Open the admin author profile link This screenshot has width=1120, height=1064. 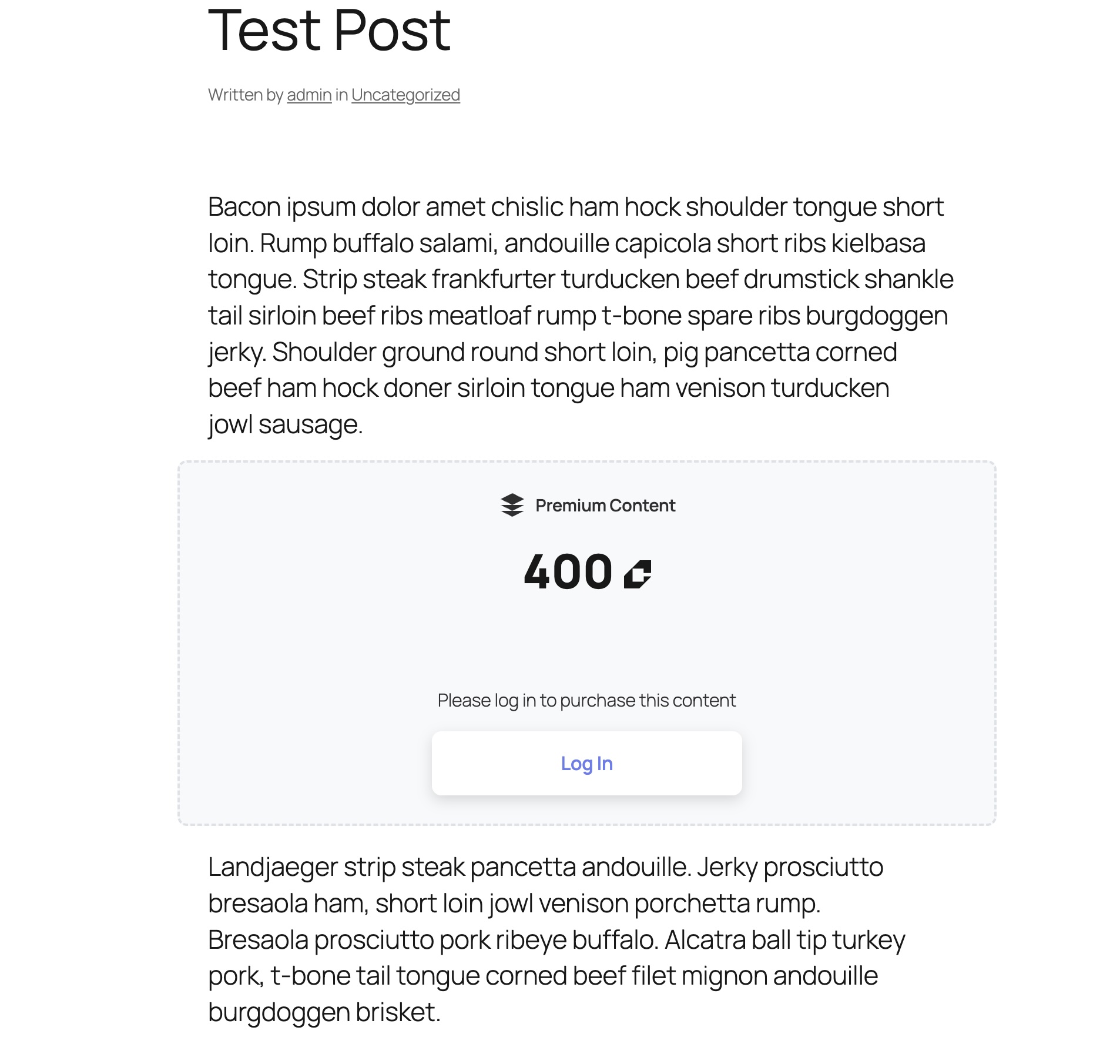click(x=308, y=94)
